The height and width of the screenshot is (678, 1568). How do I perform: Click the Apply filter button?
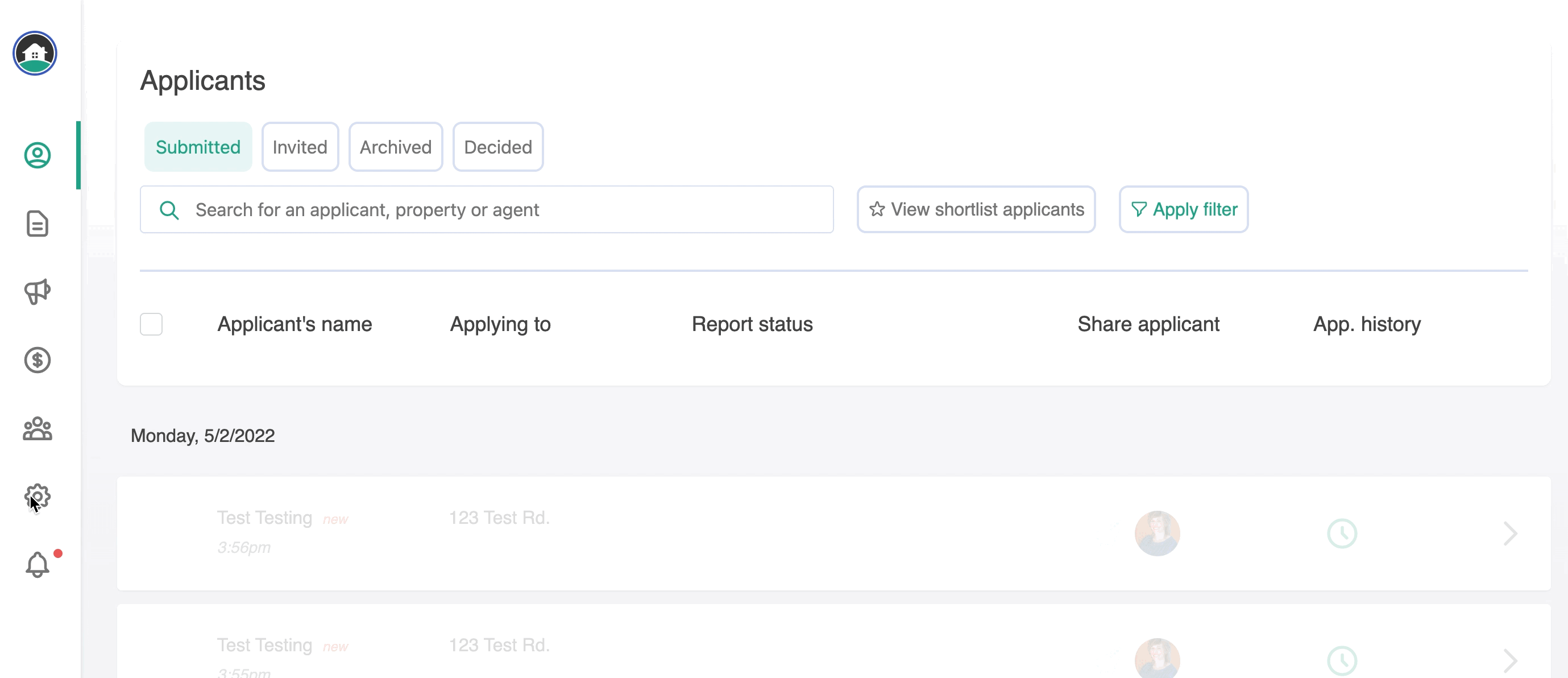[1184, 209]
